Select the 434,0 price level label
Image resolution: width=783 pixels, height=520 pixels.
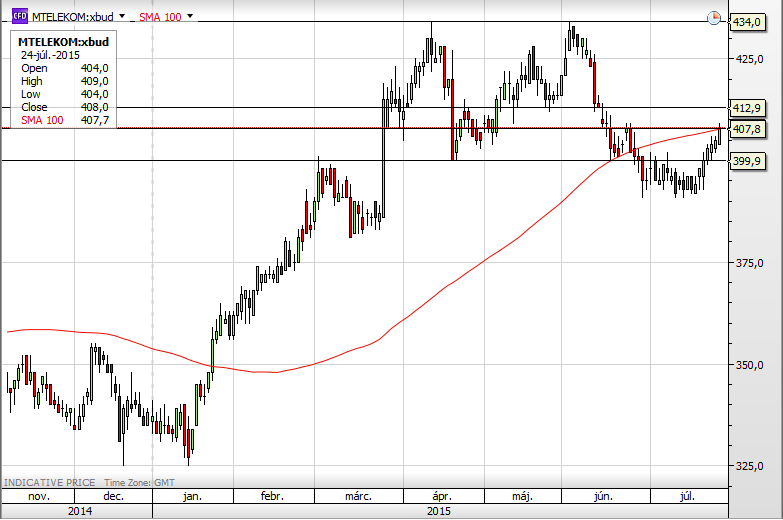click(x=748, y=22)
